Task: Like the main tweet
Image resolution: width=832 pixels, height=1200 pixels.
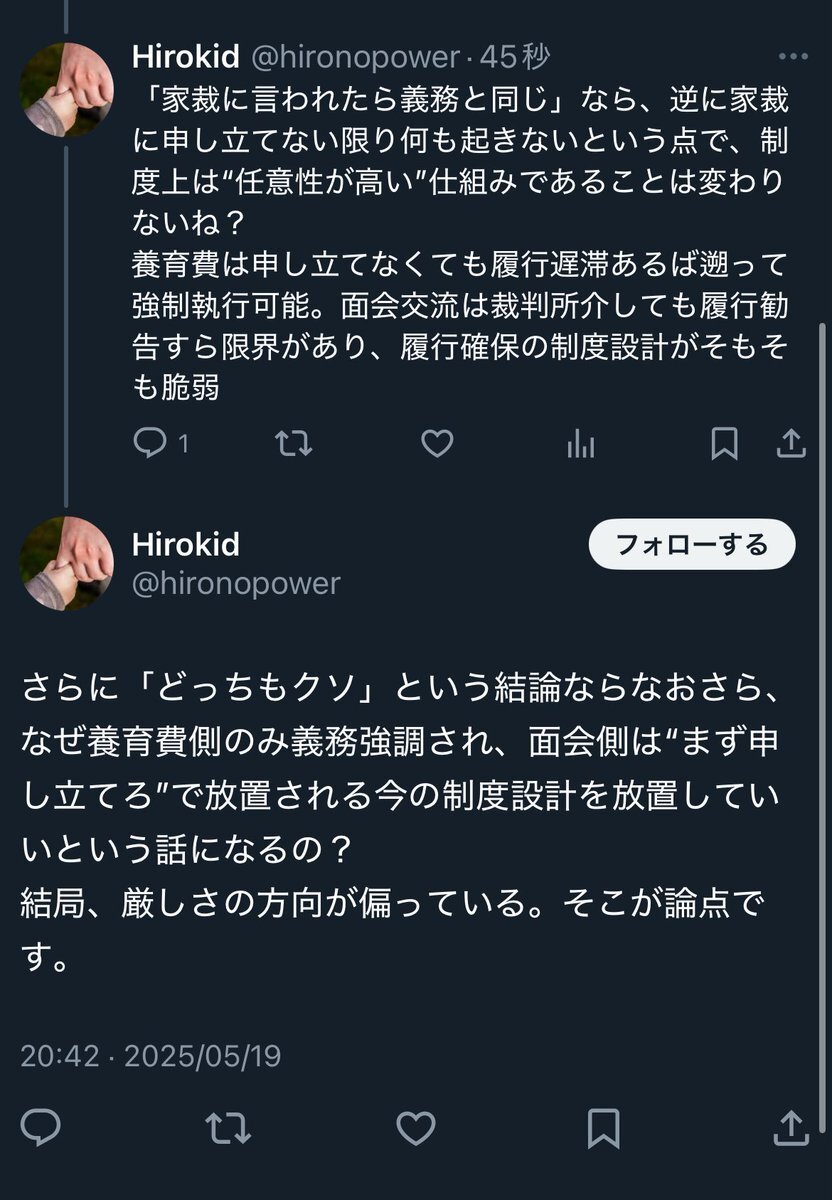Action: pos(415,1128)
